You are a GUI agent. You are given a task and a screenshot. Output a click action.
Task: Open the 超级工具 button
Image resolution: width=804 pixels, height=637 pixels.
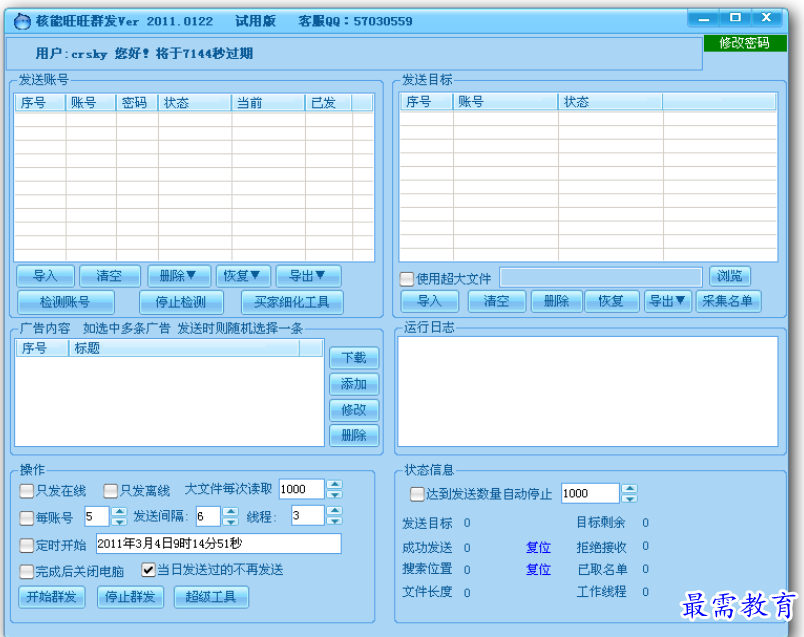coord(211,597)
